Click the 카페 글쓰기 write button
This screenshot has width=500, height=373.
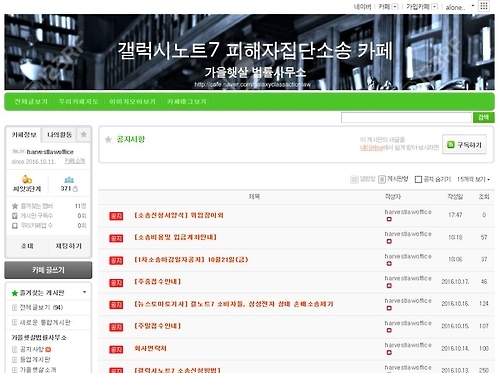coord(48,270)
